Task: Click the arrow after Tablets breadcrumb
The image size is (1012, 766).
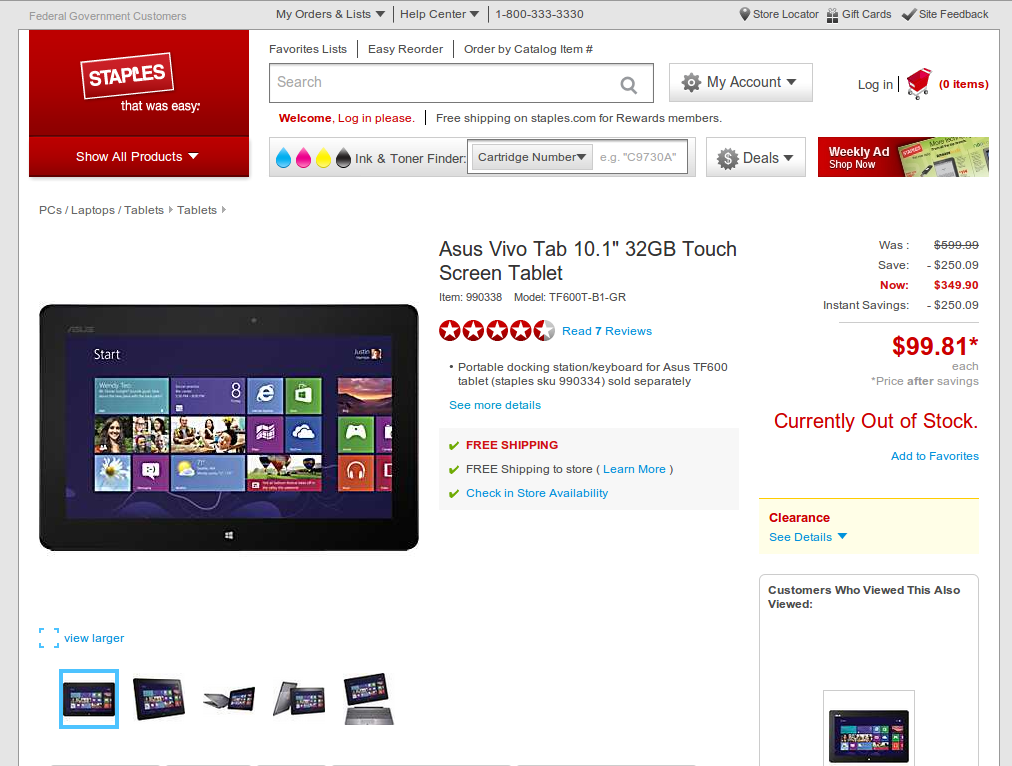Action: (x=223, y=210)
